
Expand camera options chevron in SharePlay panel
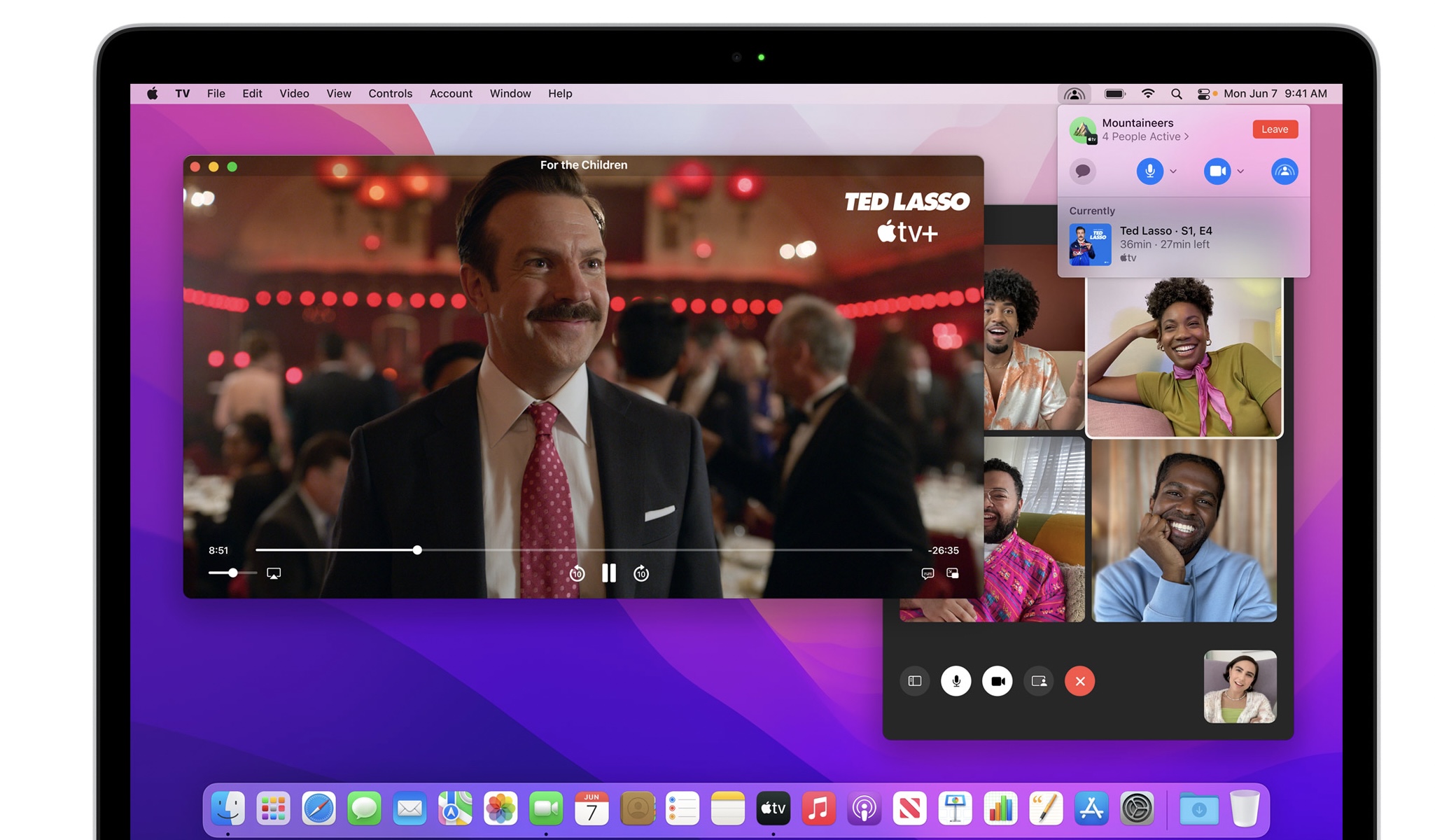pos(1240,171)
